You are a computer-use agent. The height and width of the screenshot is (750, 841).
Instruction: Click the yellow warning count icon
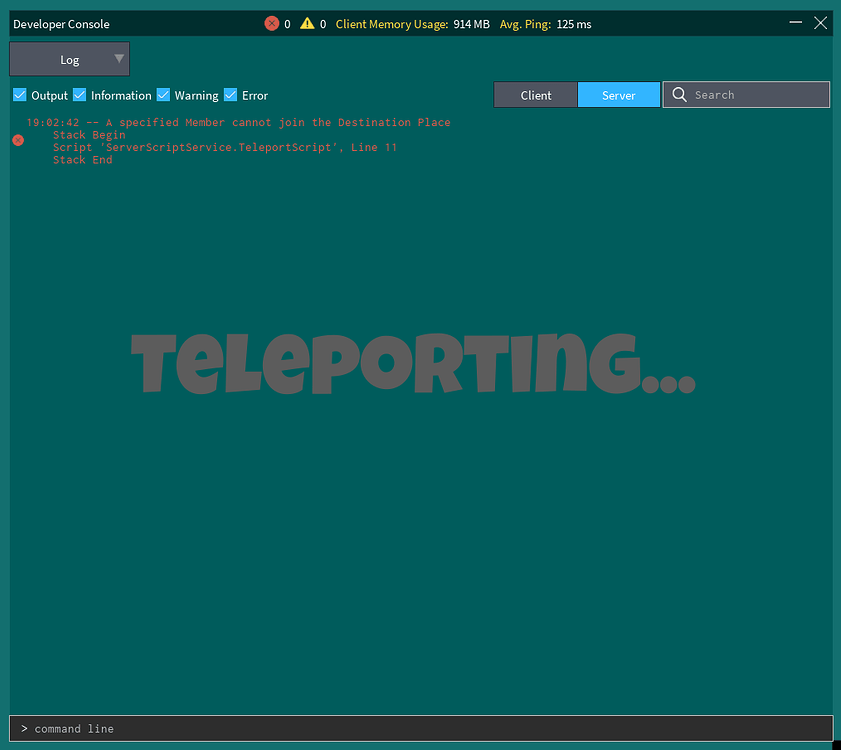(307, 24)
